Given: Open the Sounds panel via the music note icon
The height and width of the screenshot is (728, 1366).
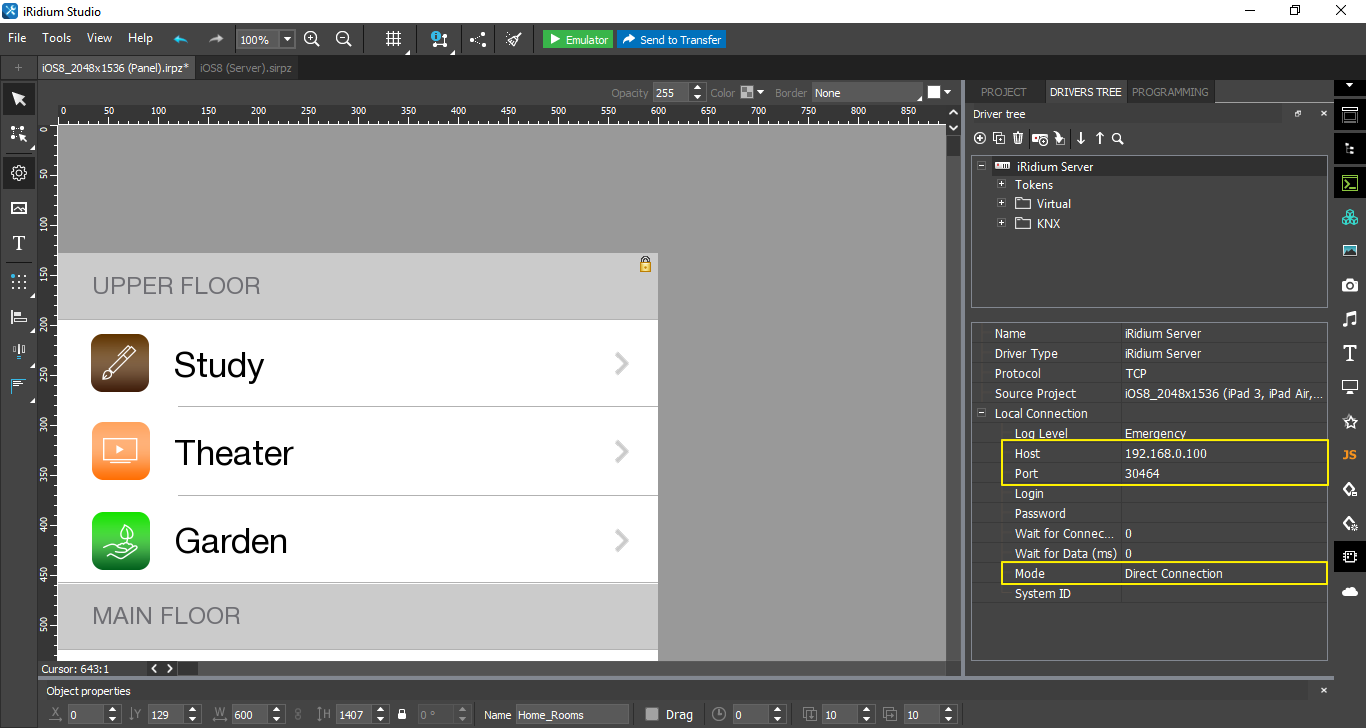Looking at the screenshot, I should point(1349,319).
